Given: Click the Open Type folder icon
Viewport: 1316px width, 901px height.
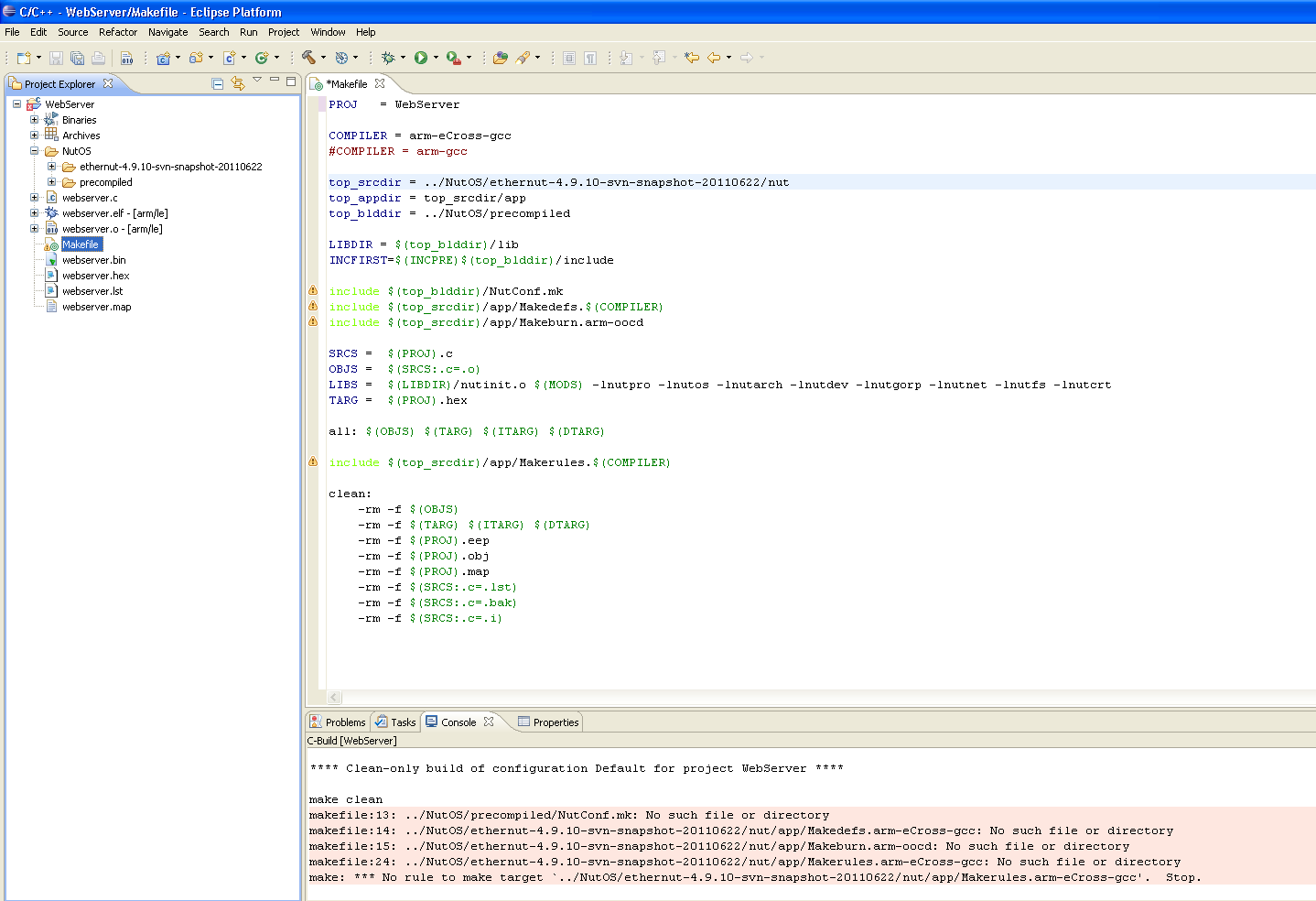Looking at the screenshot, I should coord(500,58).
